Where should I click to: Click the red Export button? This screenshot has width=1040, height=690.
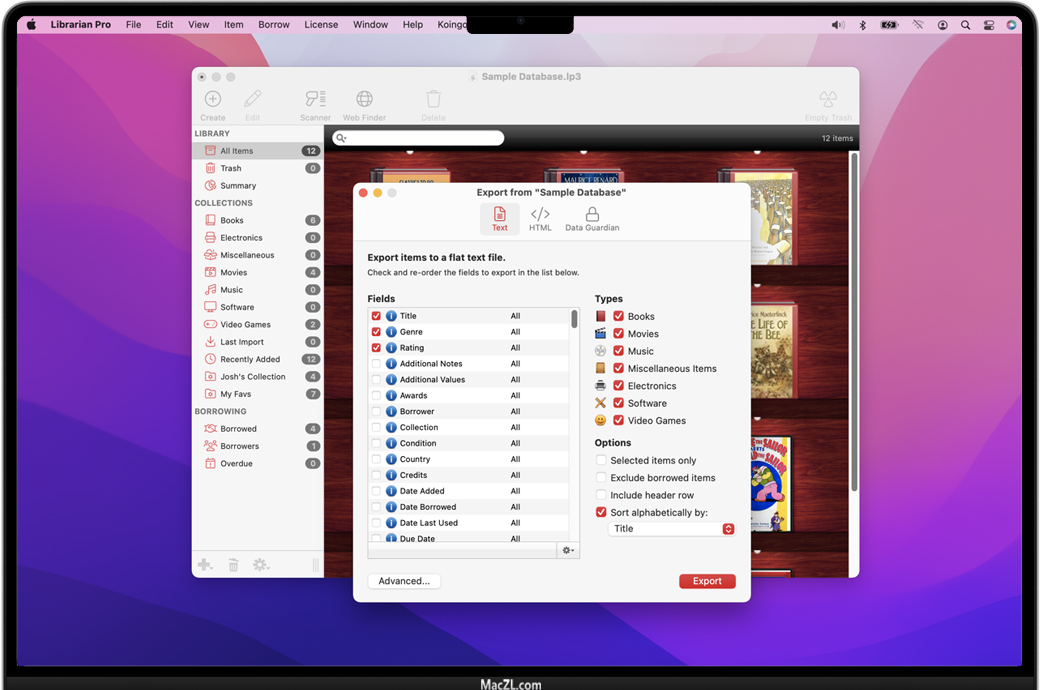coord(707,581)
